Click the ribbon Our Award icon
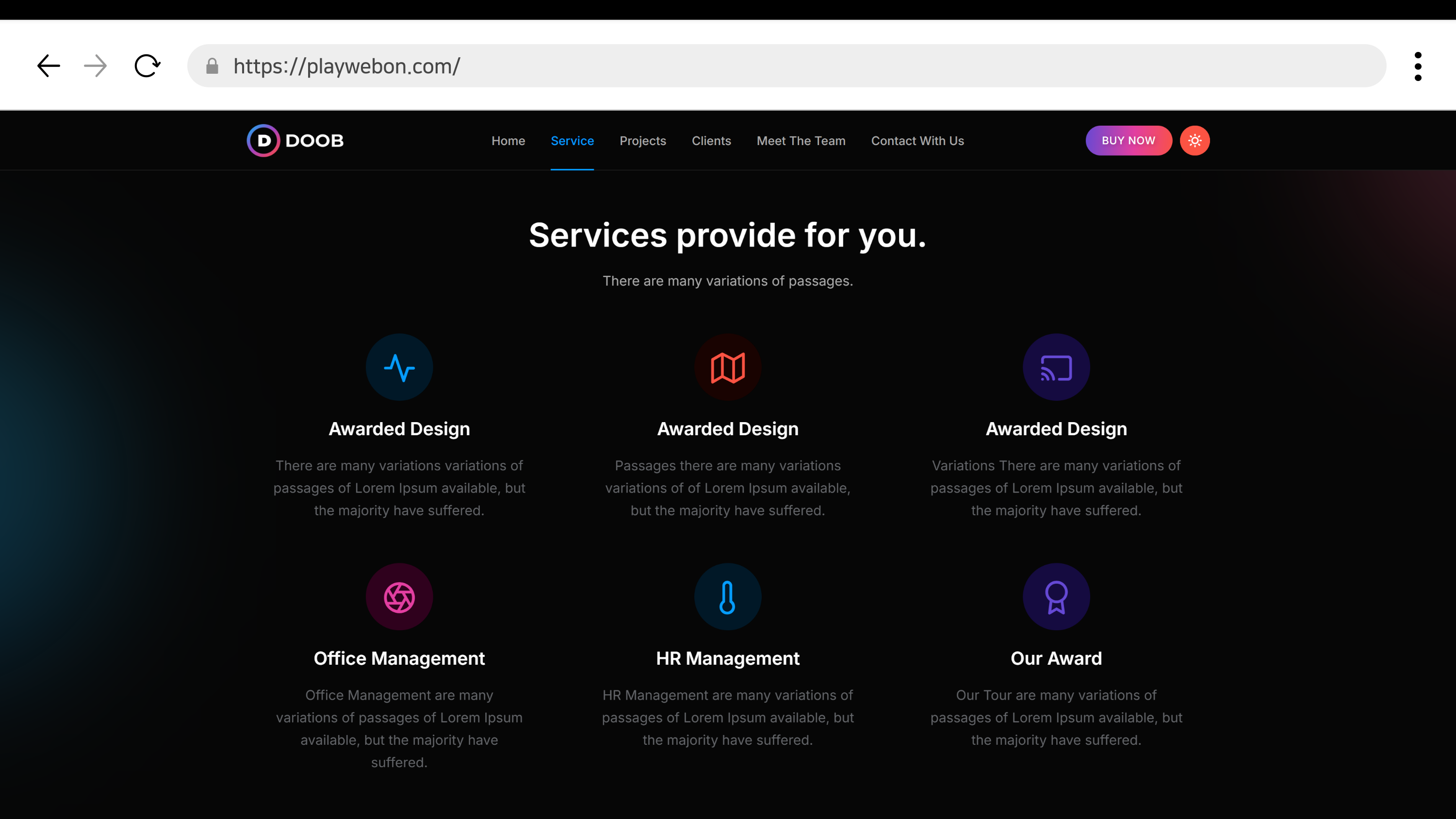Image resolution: width=1456 pixels, height=819 pixels. (x=1056, y=597)
